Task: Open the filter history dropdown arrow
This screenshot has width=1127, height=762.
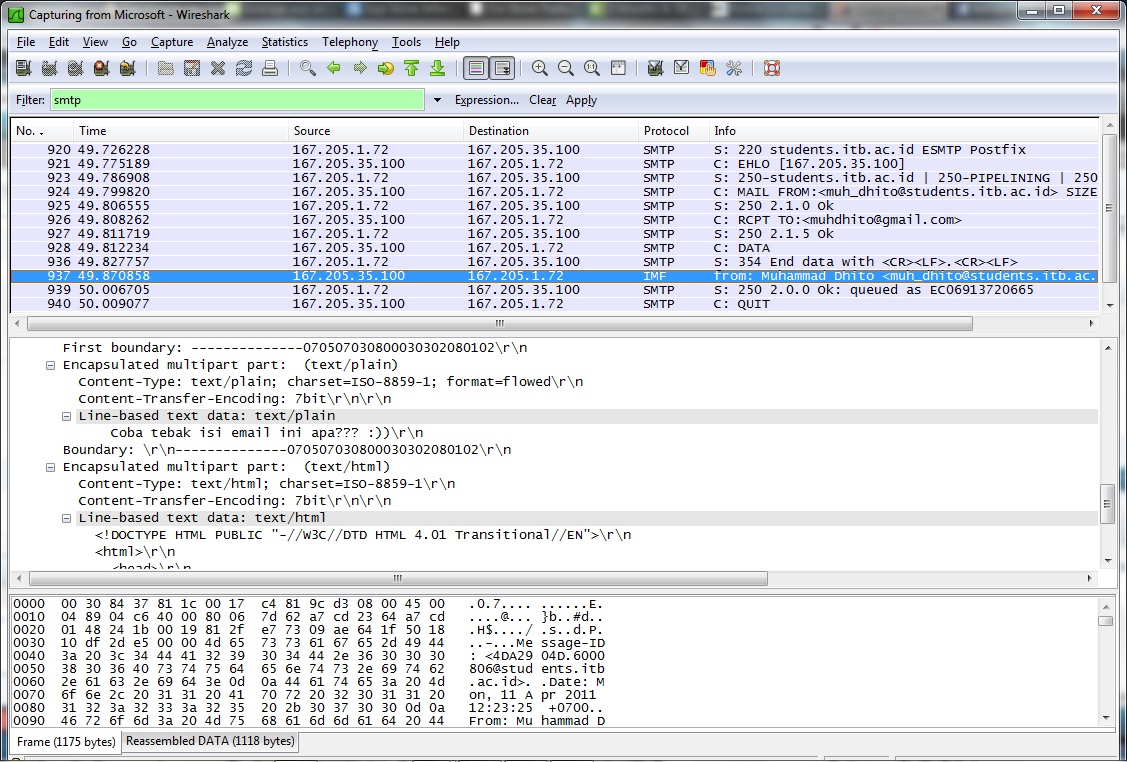Action: 437,100
